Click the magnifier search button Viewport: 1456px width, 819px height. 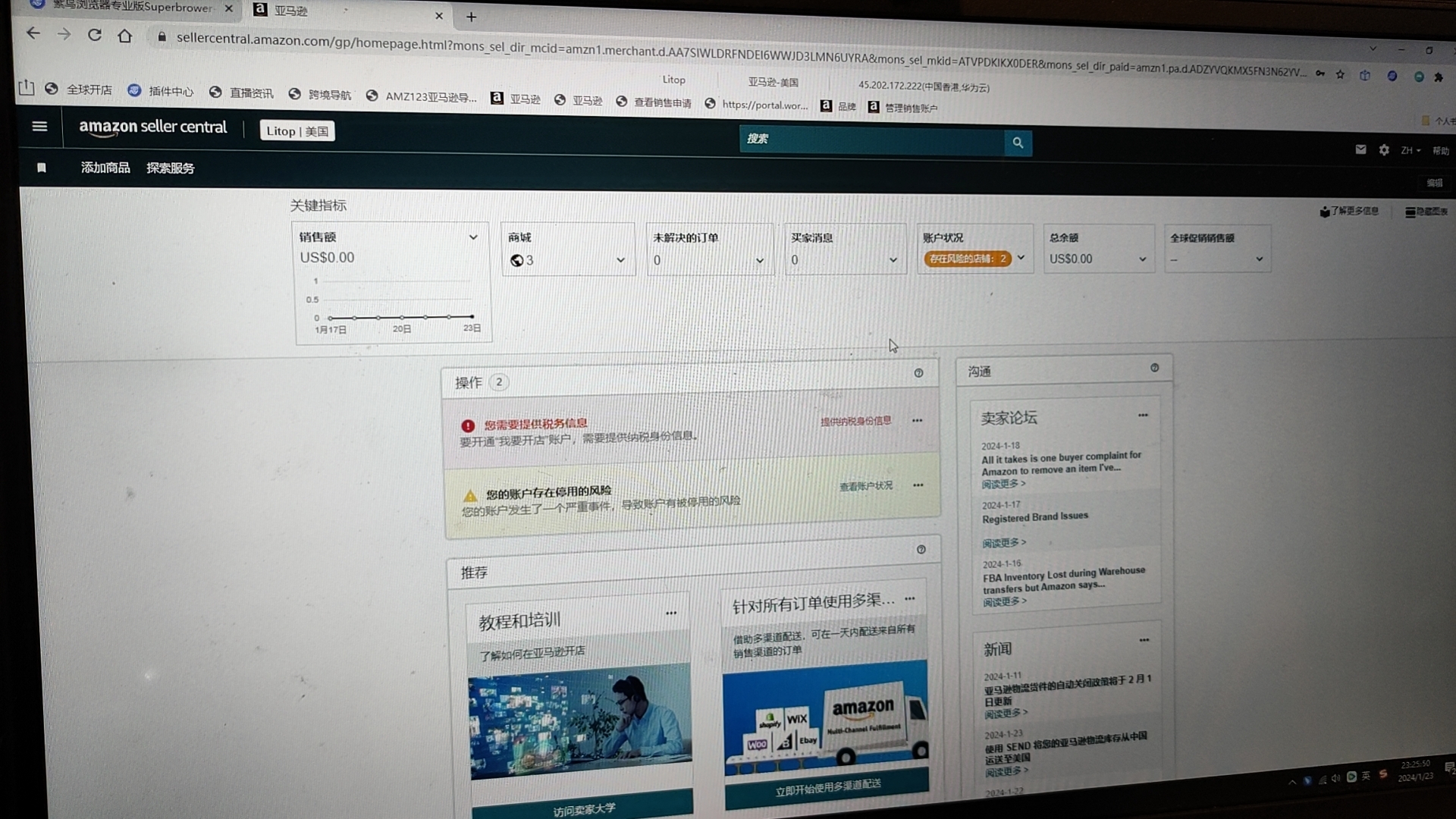[1018, 142]
